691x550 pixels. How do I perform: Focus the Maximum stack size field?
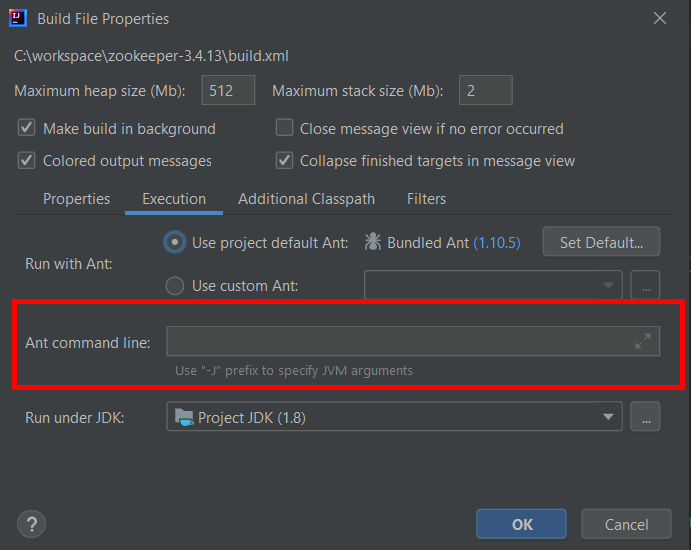tap(486, 90)
